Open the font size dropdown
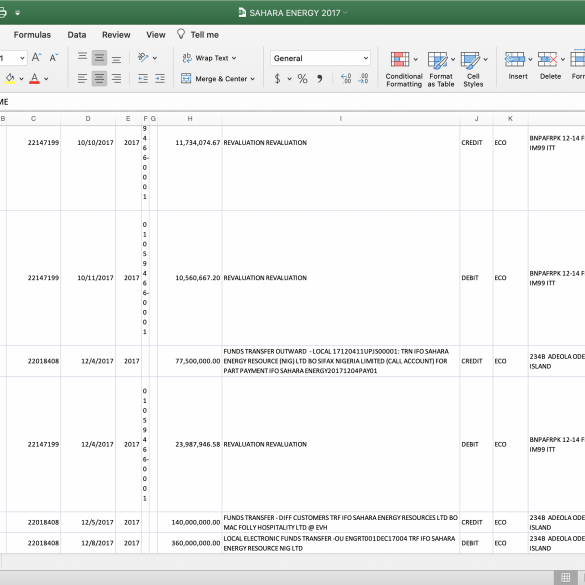 (x=22, y=58)
